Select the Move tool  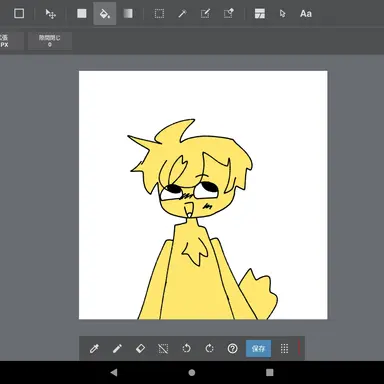click(x=51, y=14)
